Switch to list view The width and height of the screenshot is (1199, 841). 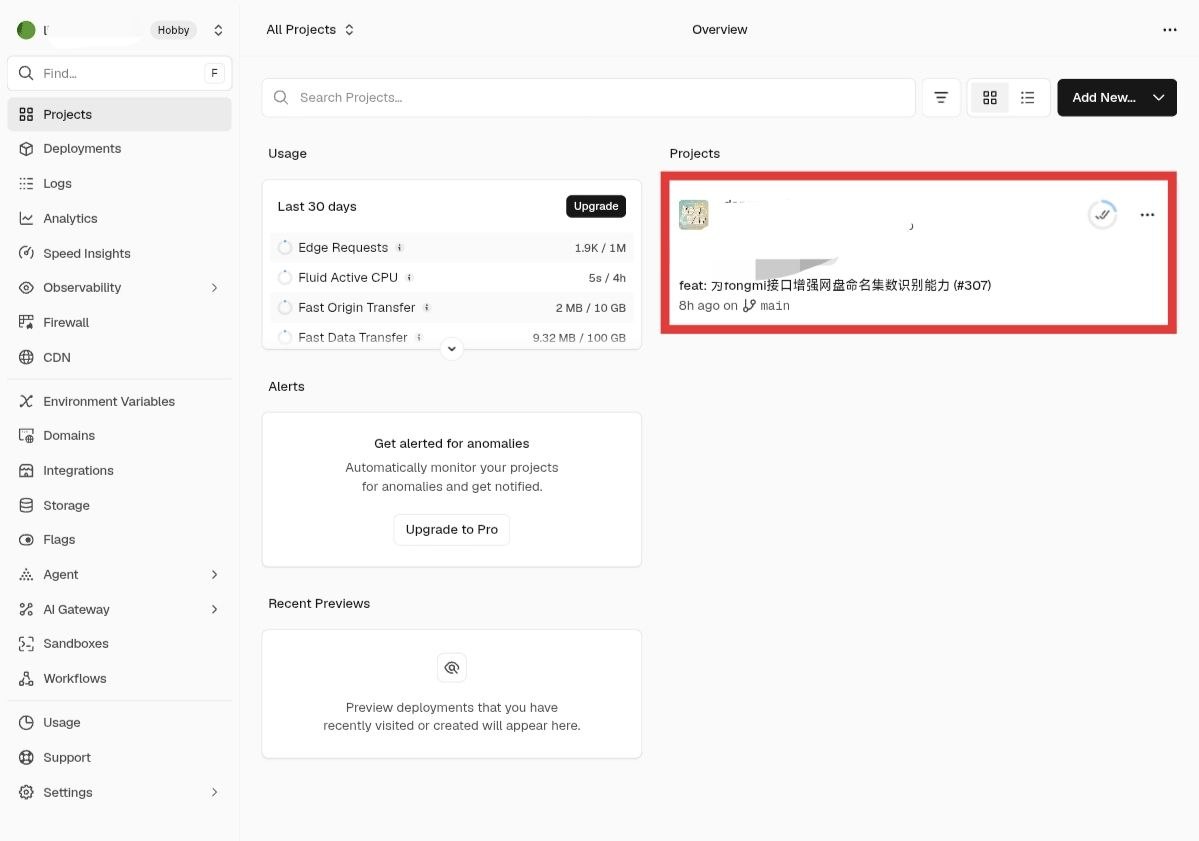click(x=1027, y=98)
